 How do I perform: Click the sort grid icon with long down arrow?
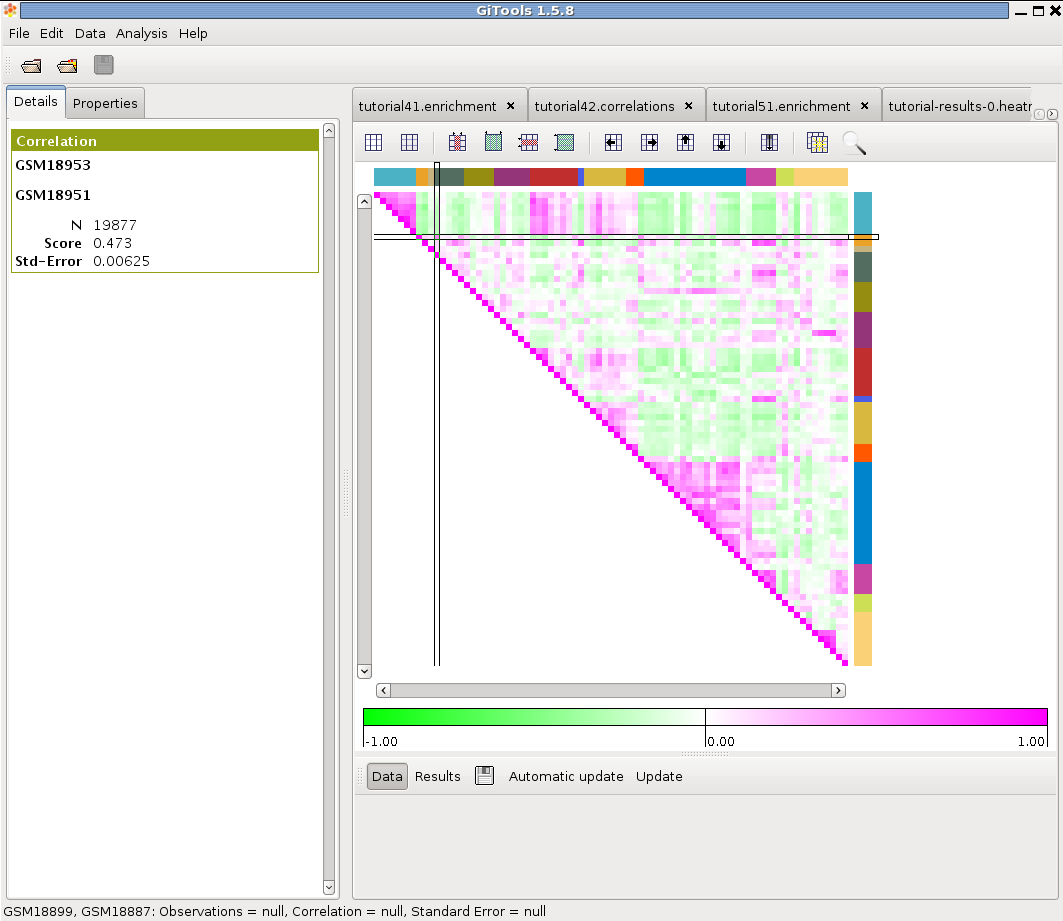pos(769,142)
